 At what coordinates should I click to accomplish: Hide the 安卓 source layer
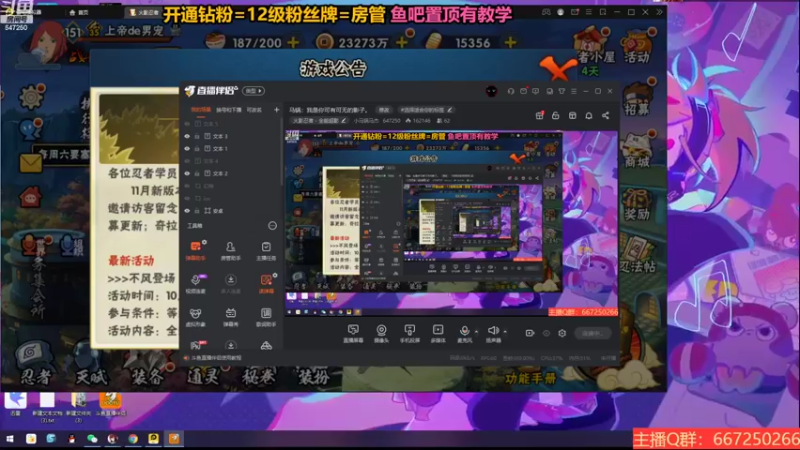[187, 211]
